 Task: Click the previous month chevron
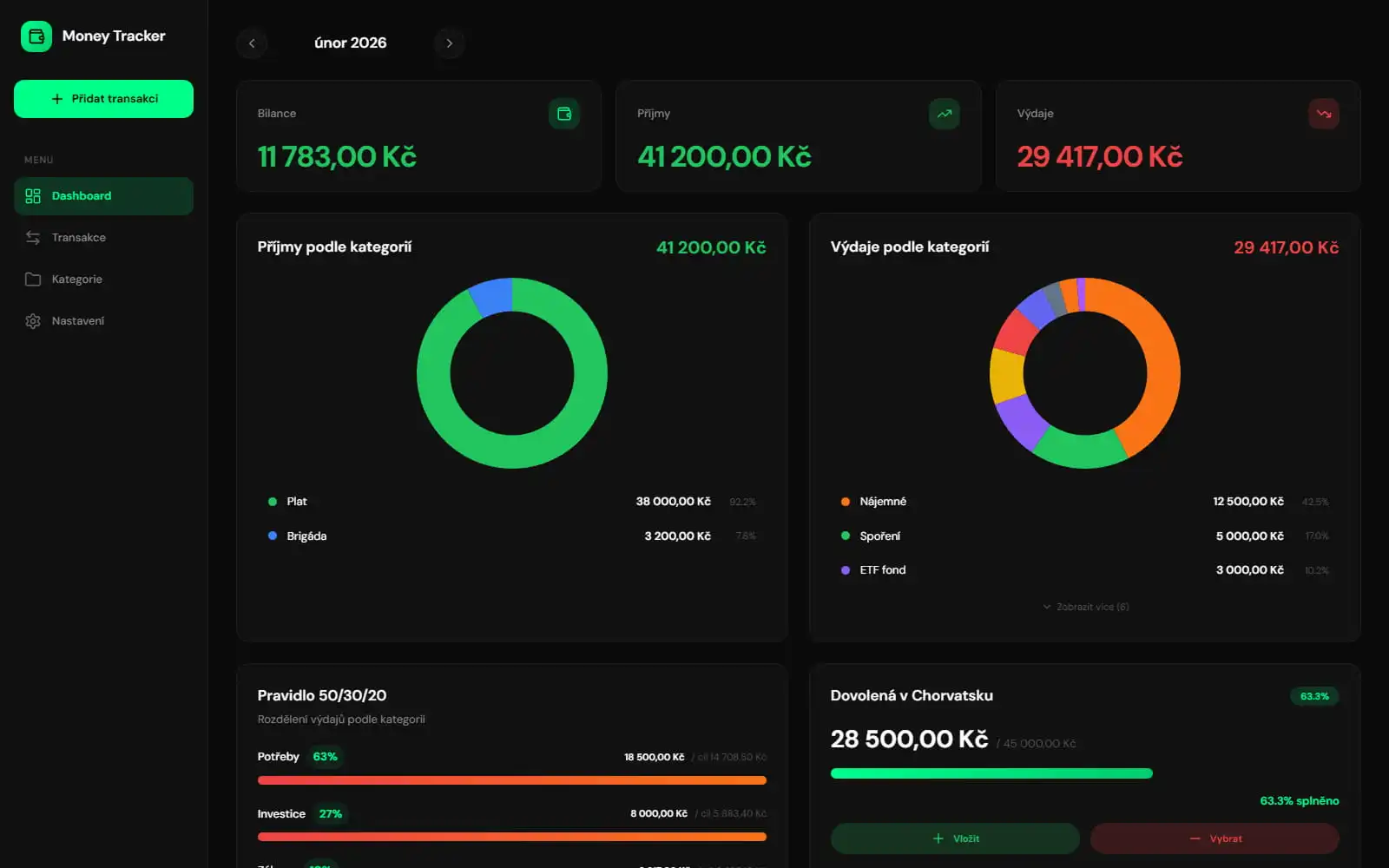pos(252,43)
